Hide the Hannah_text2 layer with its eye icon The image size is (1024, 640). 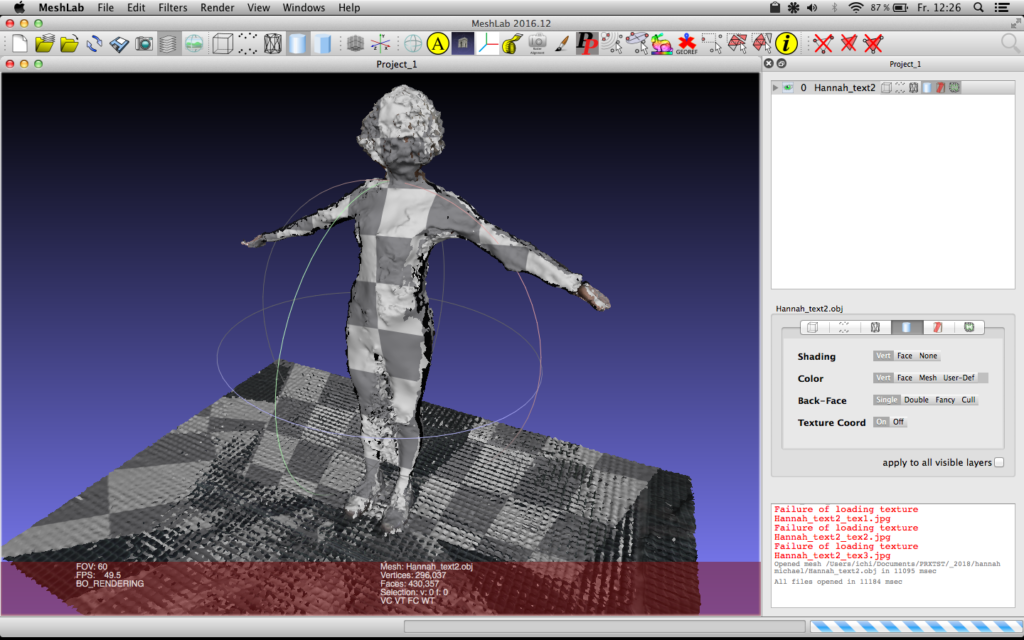pos(788,87)
